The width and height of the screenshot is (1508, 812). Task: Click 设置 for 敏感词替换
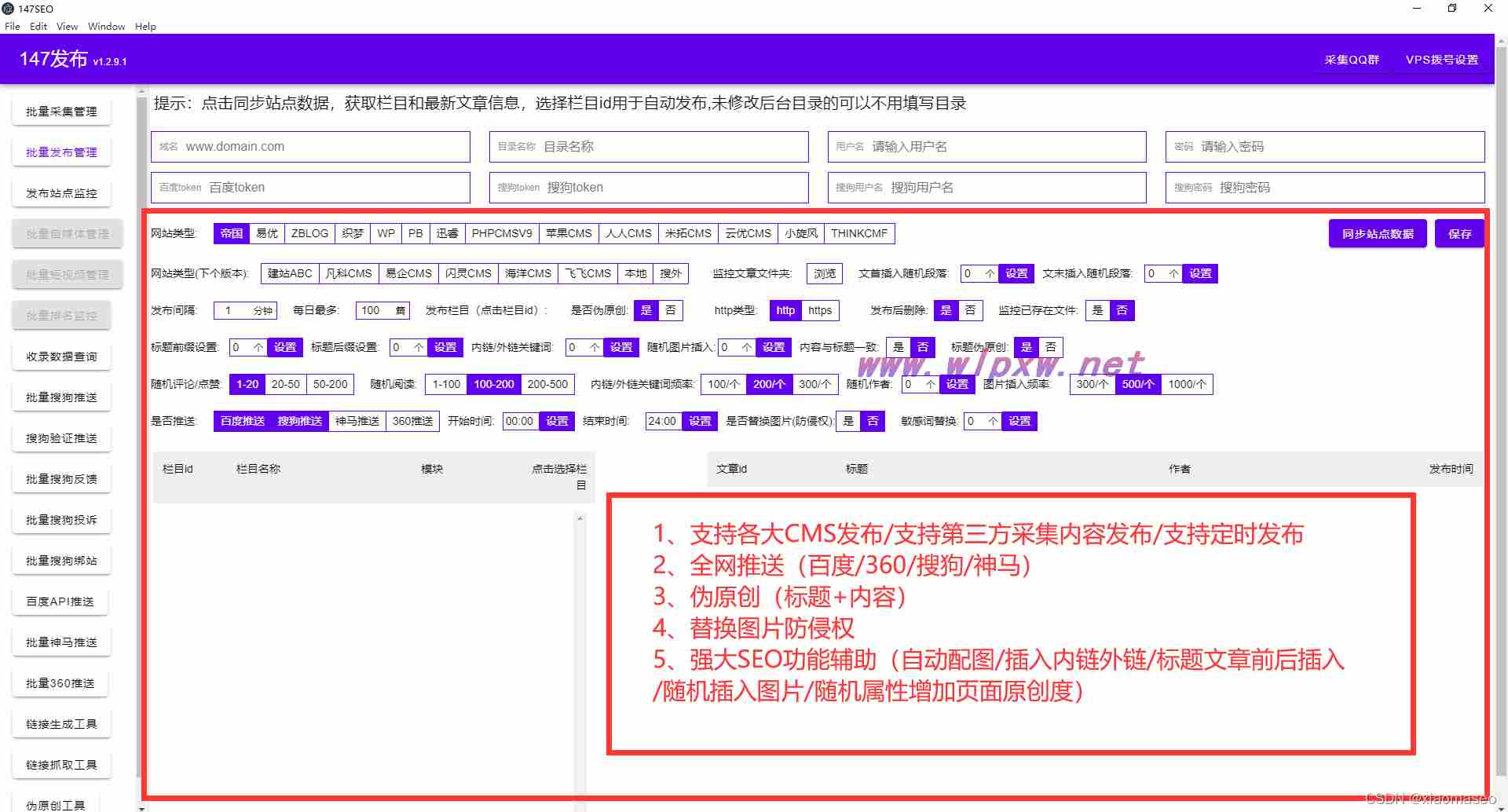click(x=1019, y=421)
